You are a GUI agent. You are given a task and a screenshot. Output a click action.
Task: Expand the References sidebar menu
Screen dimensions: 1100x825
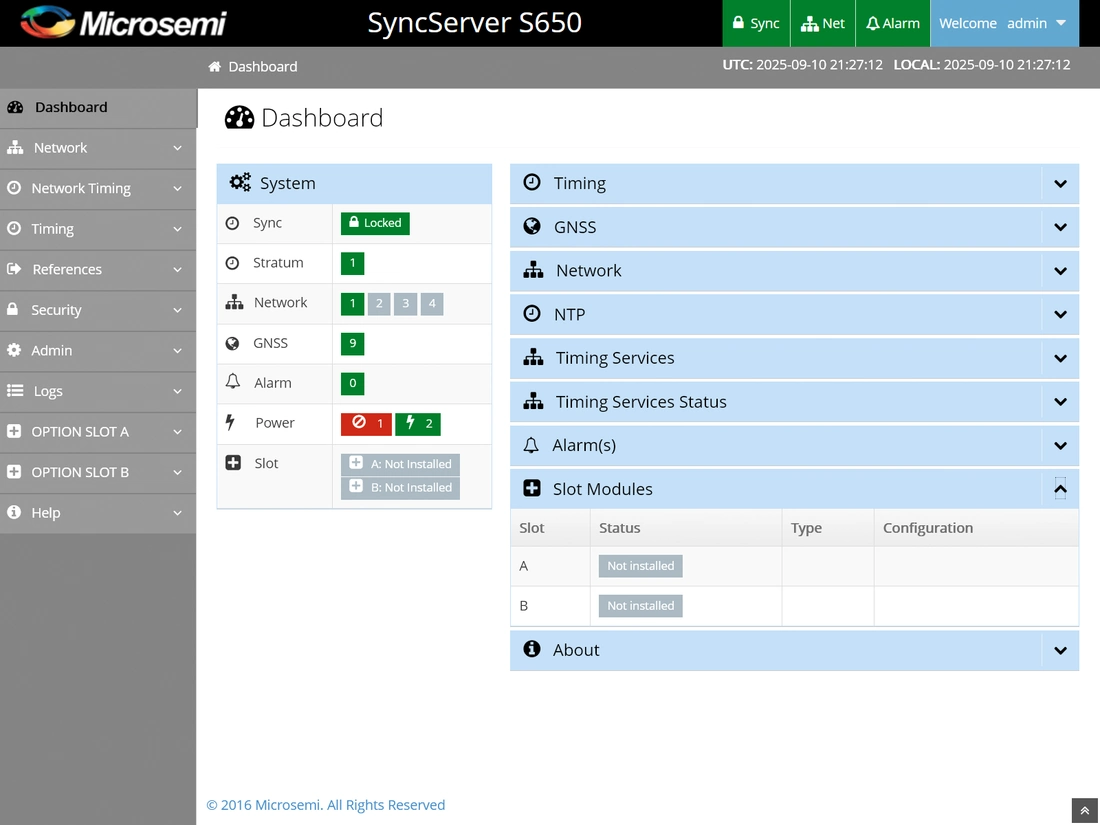pos(98,269)
